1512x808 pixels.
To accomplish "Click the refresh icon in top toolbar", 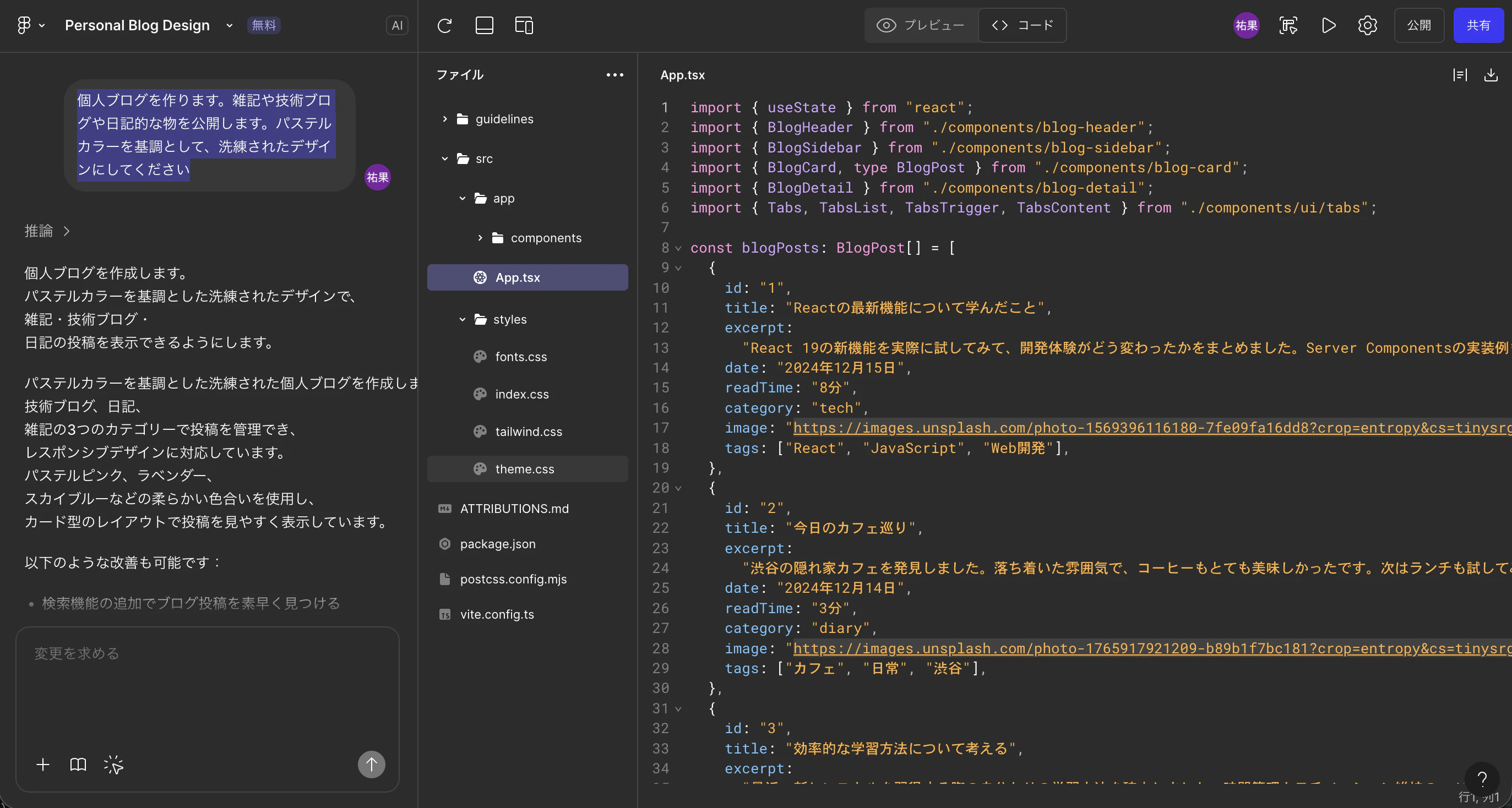I will (444, 25).
